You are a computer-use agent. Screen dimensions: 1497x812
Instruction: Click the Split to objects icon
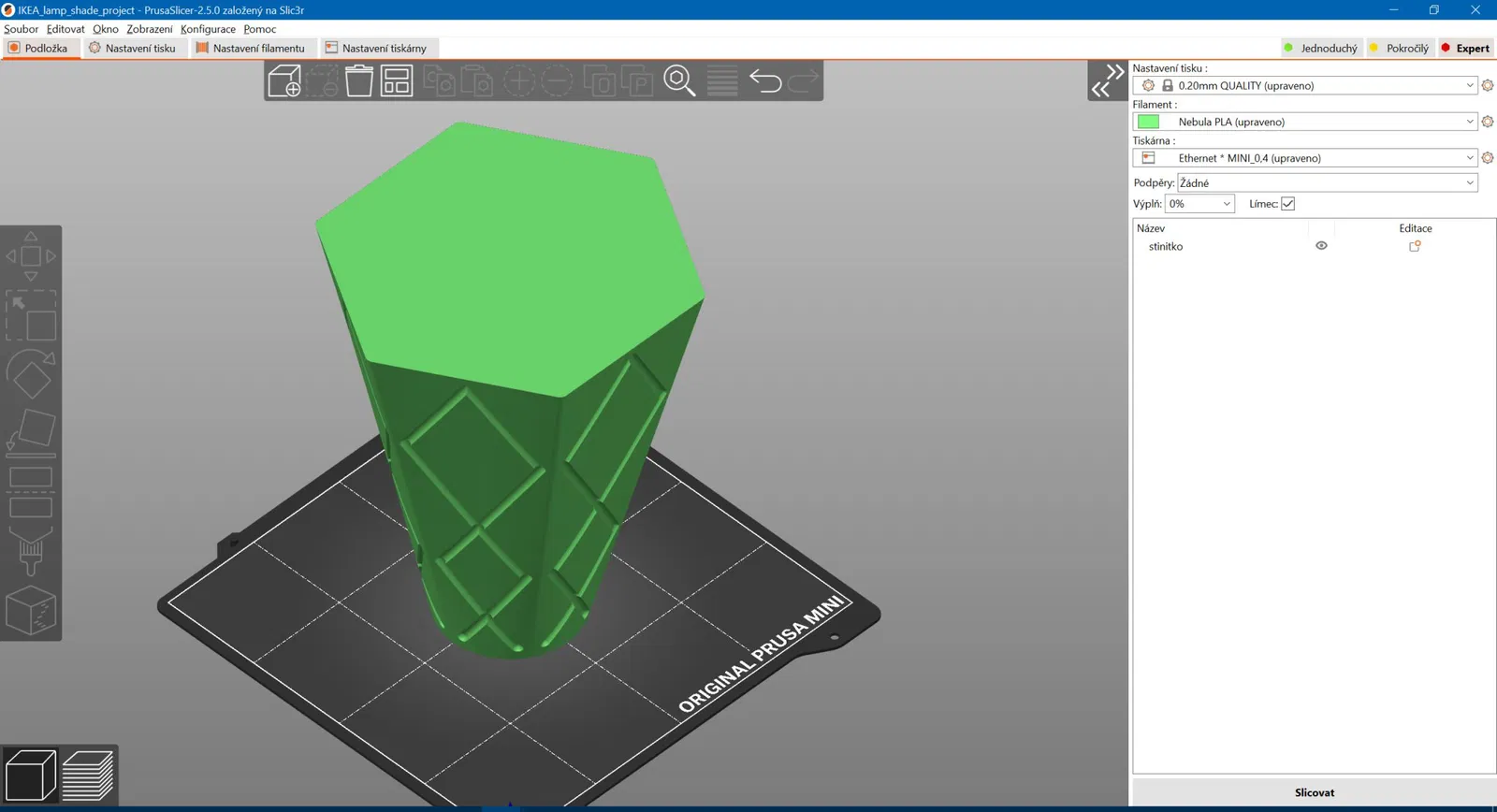(x=600, y=81)
